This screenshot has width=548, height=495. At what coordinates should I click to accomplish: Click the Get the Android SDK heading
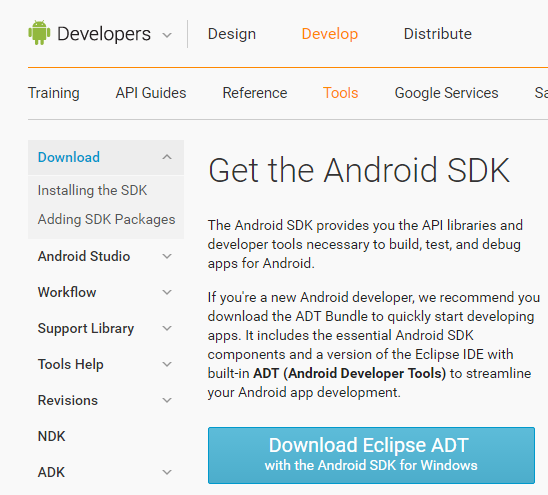tap(359, 171)
